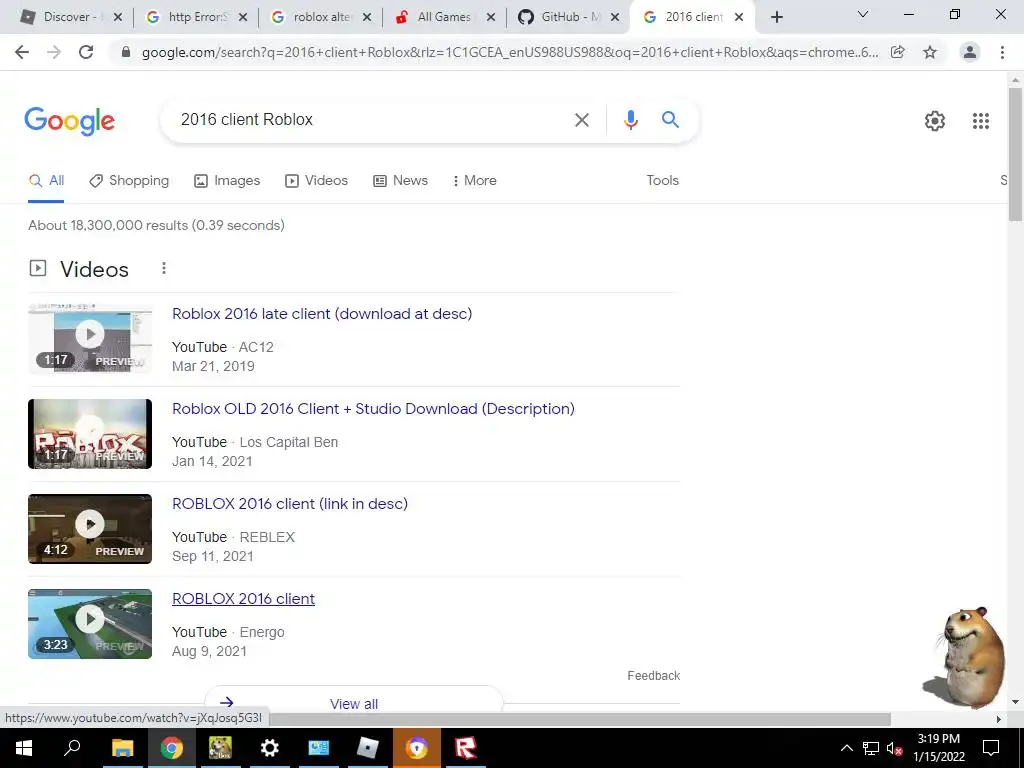Open 'Roblox 2016 late client' video link

pos(322,314)
